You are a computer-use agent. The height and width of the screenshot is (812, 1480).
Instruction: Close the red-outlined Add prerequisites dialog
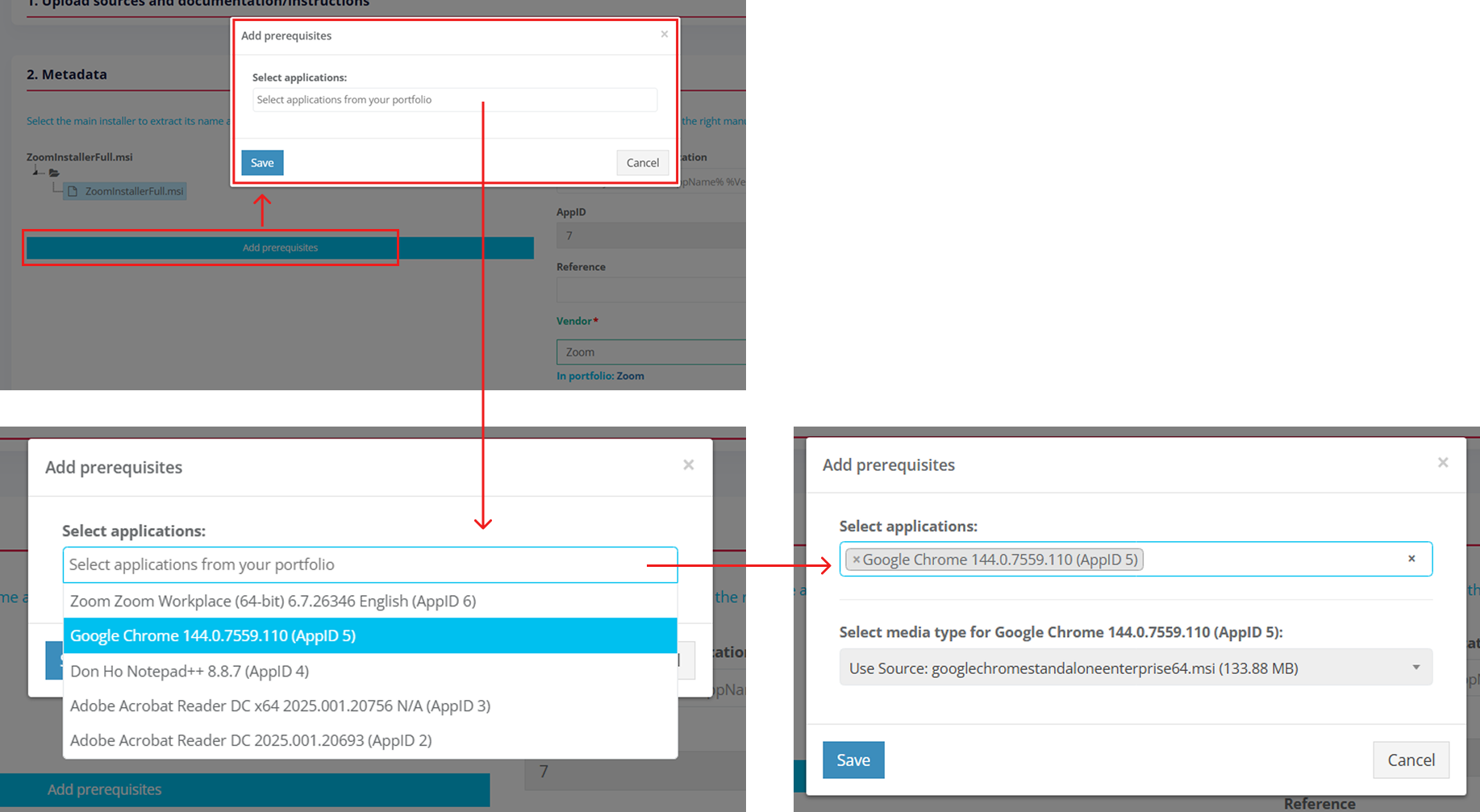pyautogui.click(x=664, y=34)
